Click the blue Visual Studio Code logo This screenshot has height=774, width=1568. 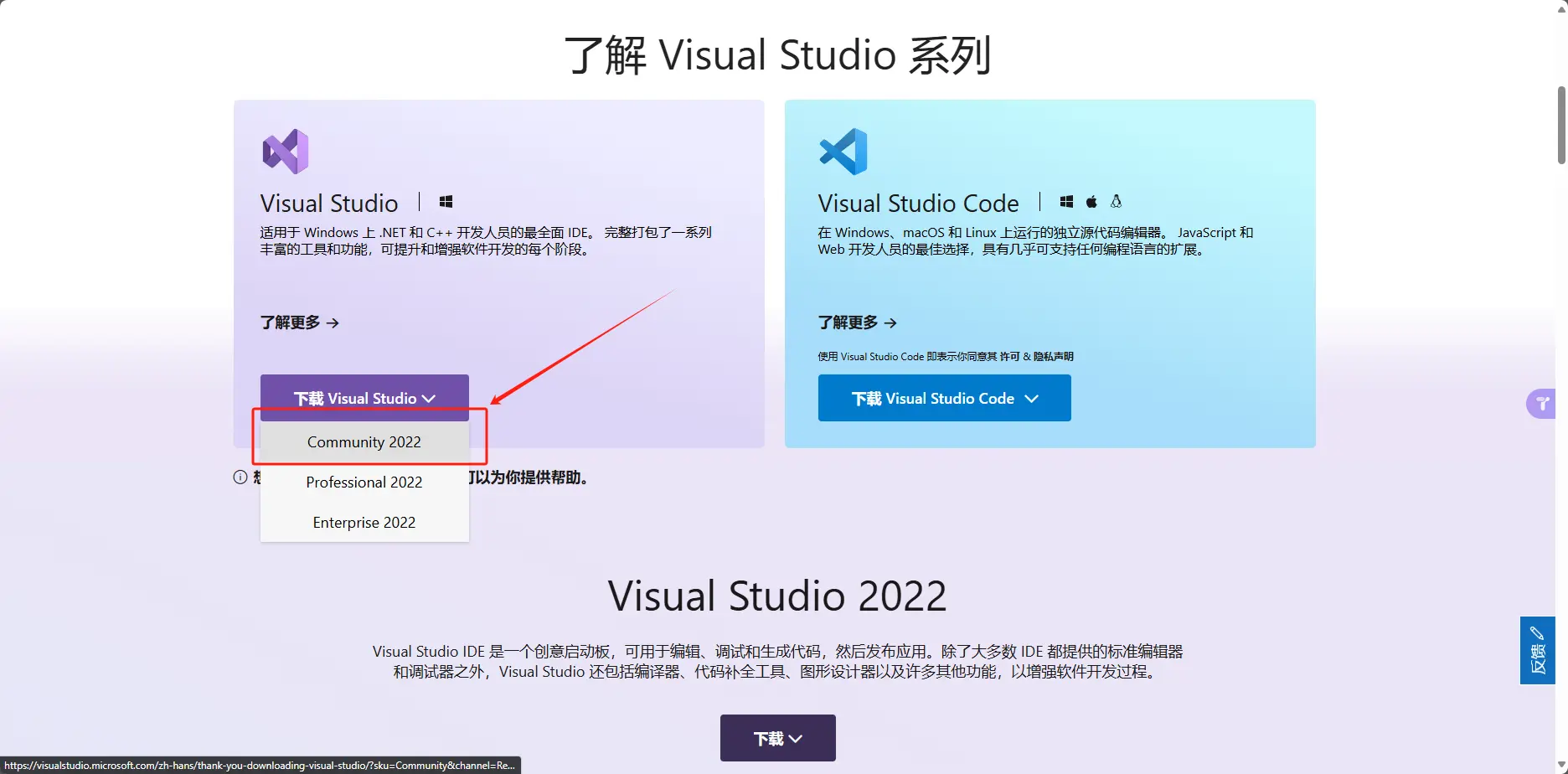843,152
